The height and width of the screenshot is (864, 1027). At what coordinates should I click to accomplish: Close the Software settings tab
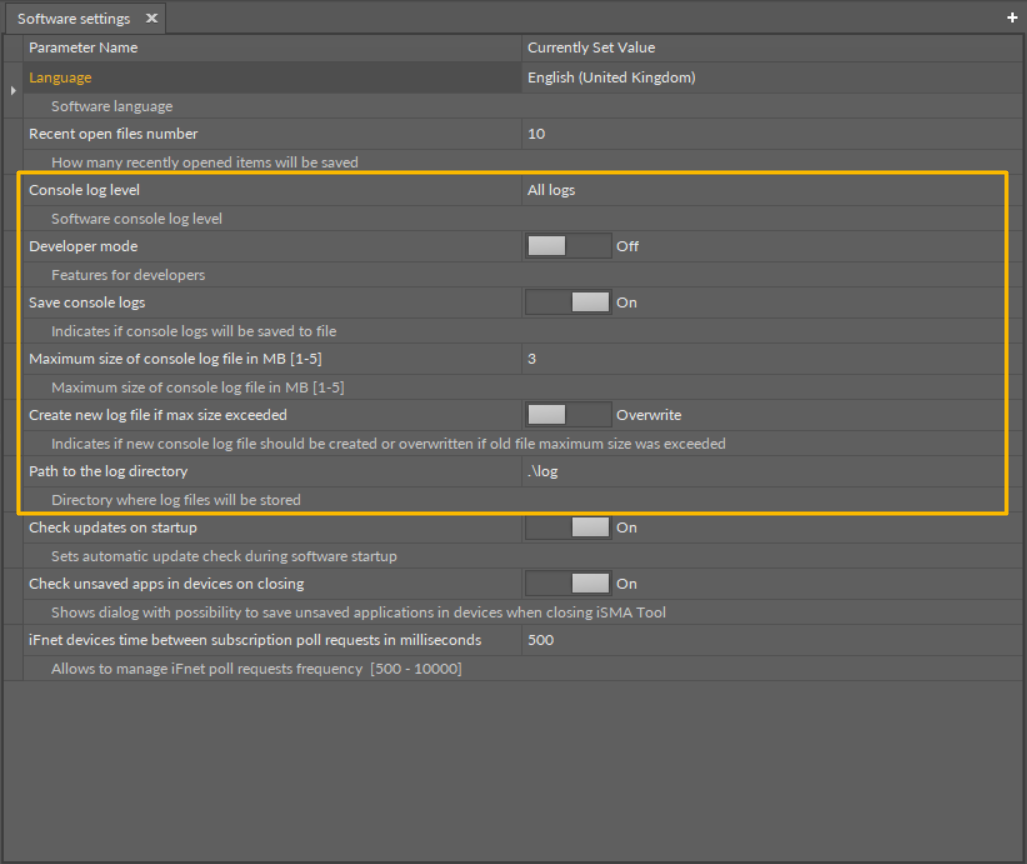151,17
